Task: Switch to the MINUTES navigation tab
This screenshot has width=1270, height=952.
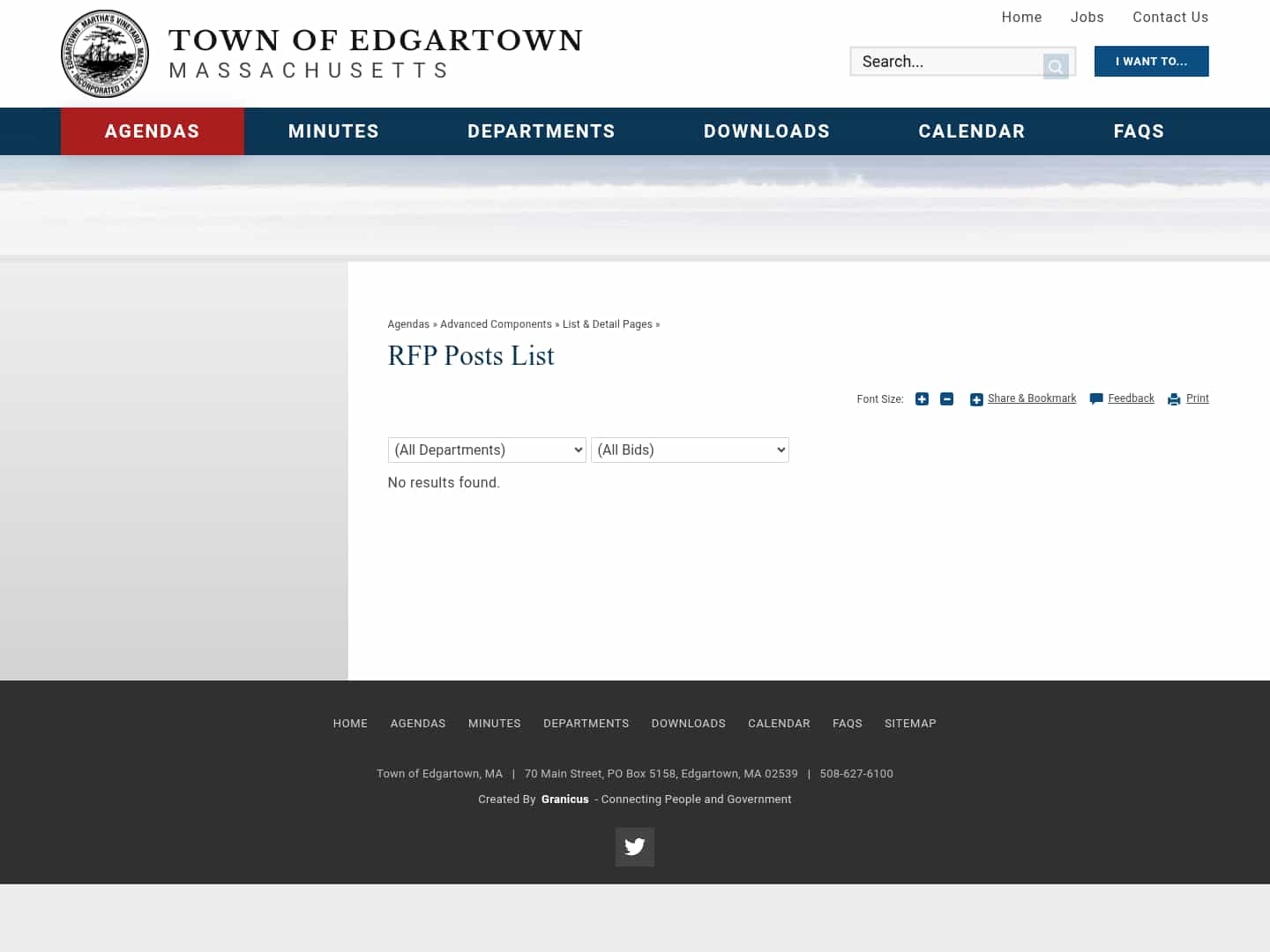Action: click(x=333, y=131)
